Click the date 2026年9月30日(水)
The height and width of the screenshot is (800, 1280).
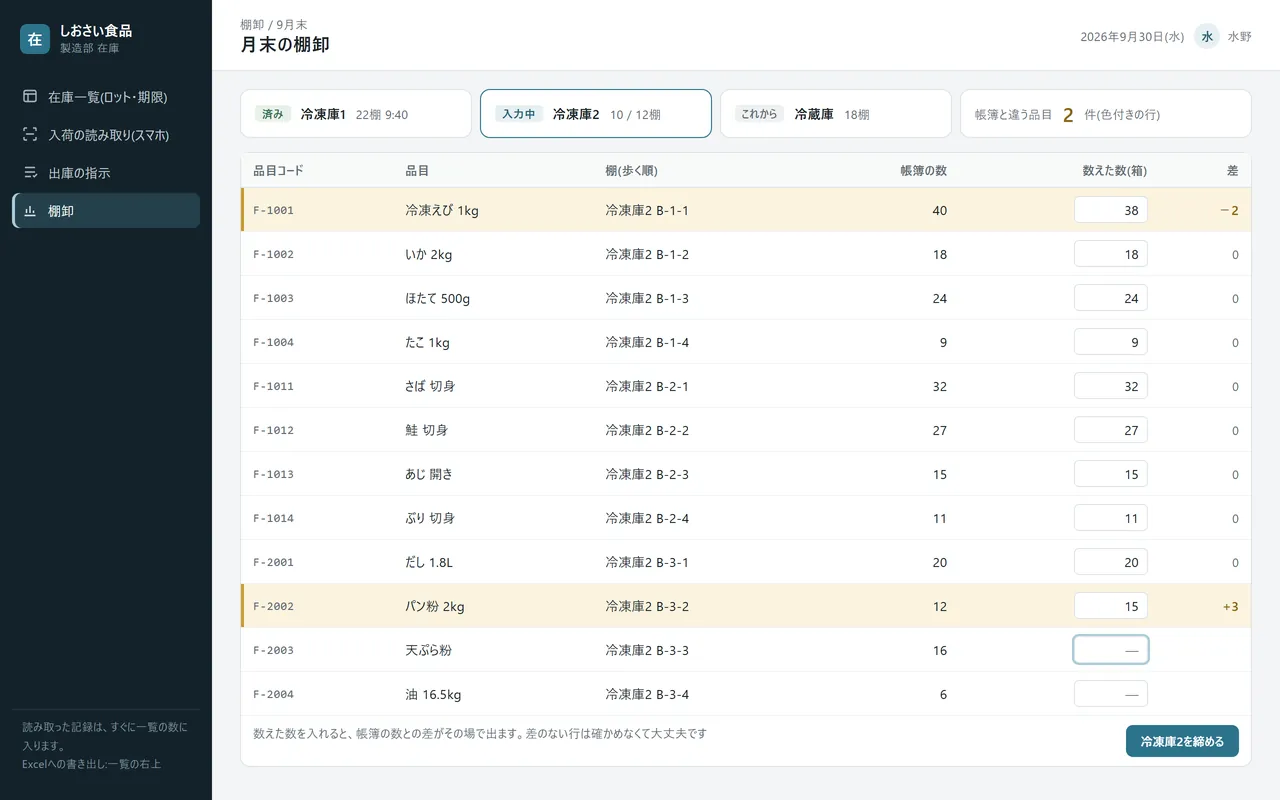[1132, 37]
